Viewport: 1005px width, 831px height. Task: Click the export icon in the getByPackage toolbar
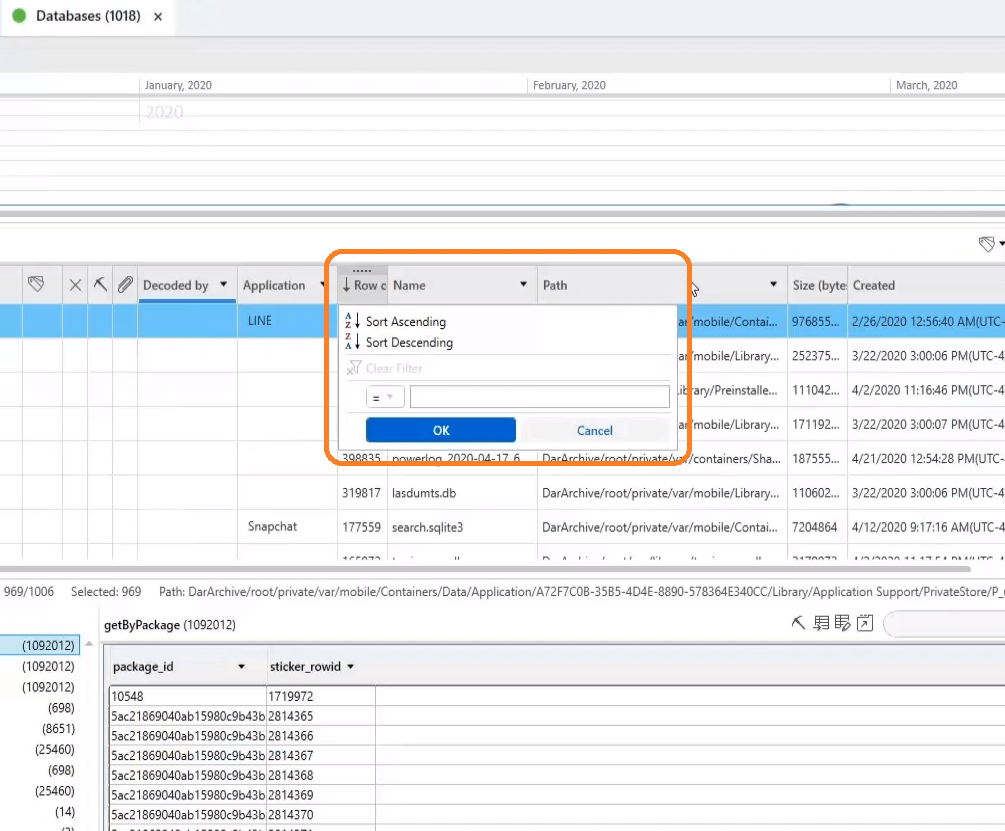coord(865,623)
